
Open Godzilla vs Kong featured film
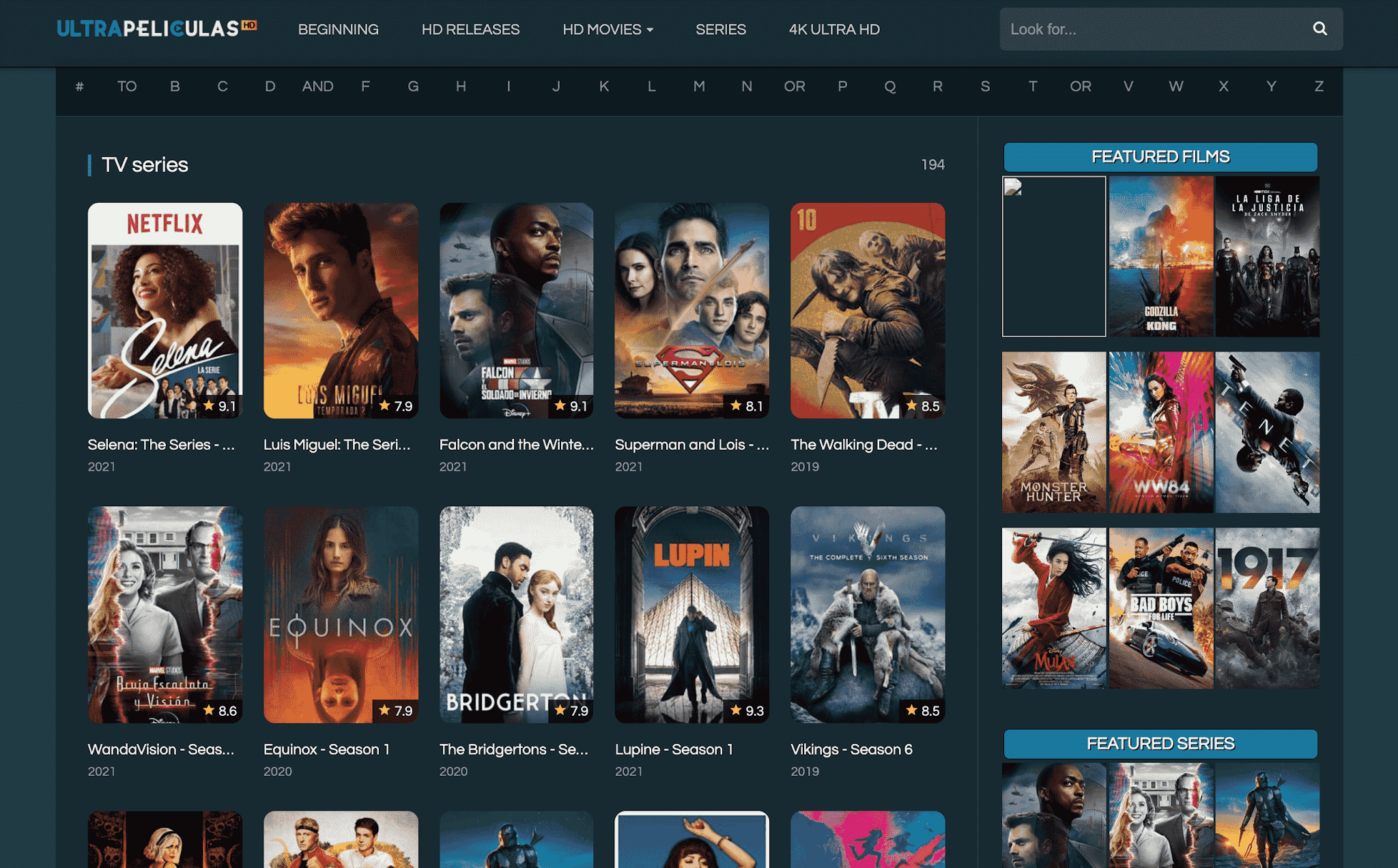(x=1161, y=256)
